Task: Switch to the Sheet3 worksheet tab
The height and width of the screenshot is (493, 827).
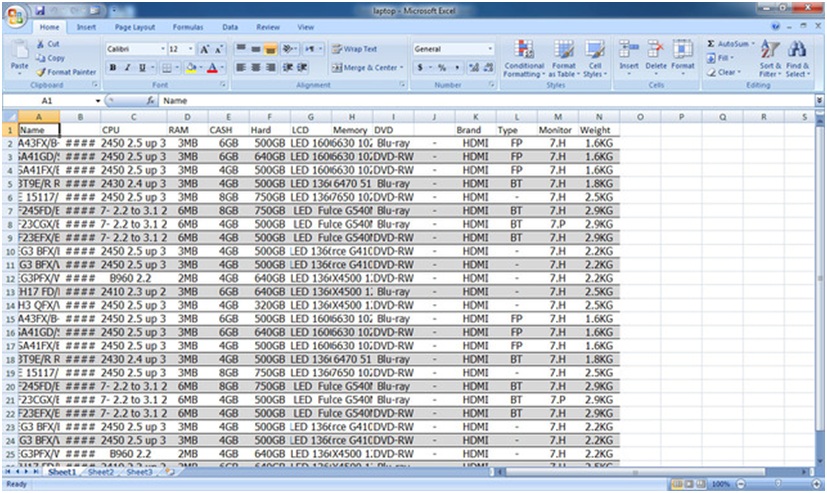Action: tap(139, 471)
